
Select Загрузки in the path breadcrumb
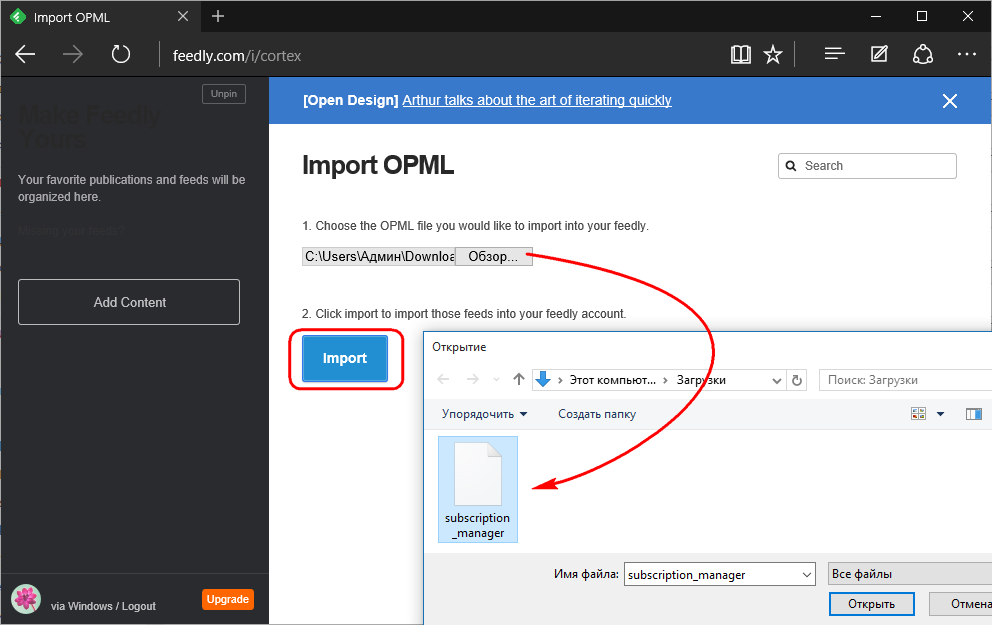pos(701,380)
